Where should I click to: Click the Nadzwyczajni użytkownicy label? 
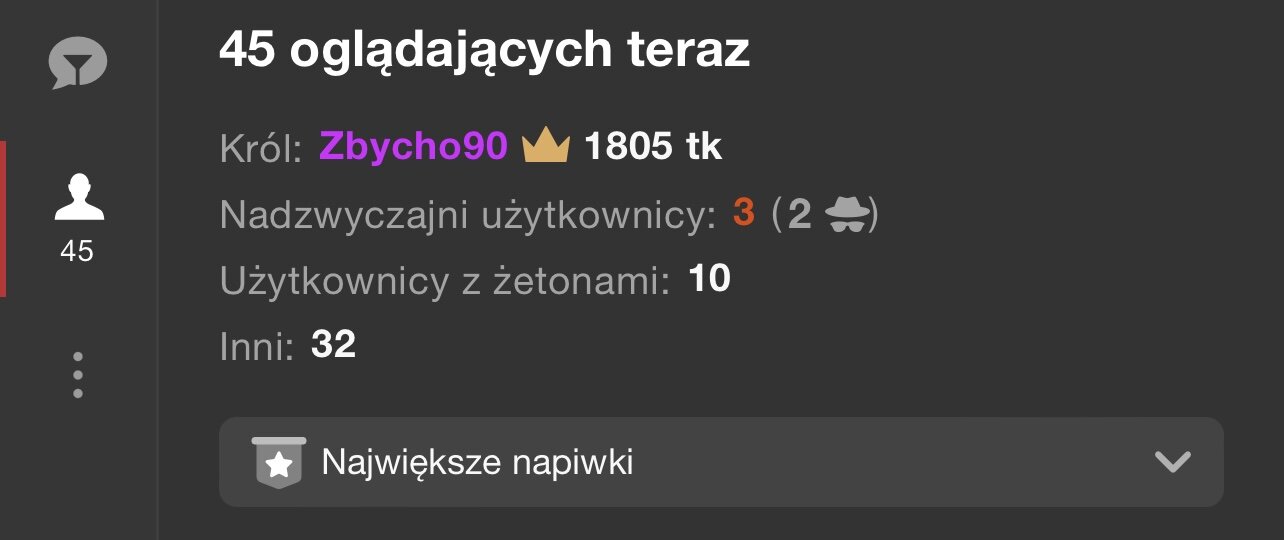469,214
